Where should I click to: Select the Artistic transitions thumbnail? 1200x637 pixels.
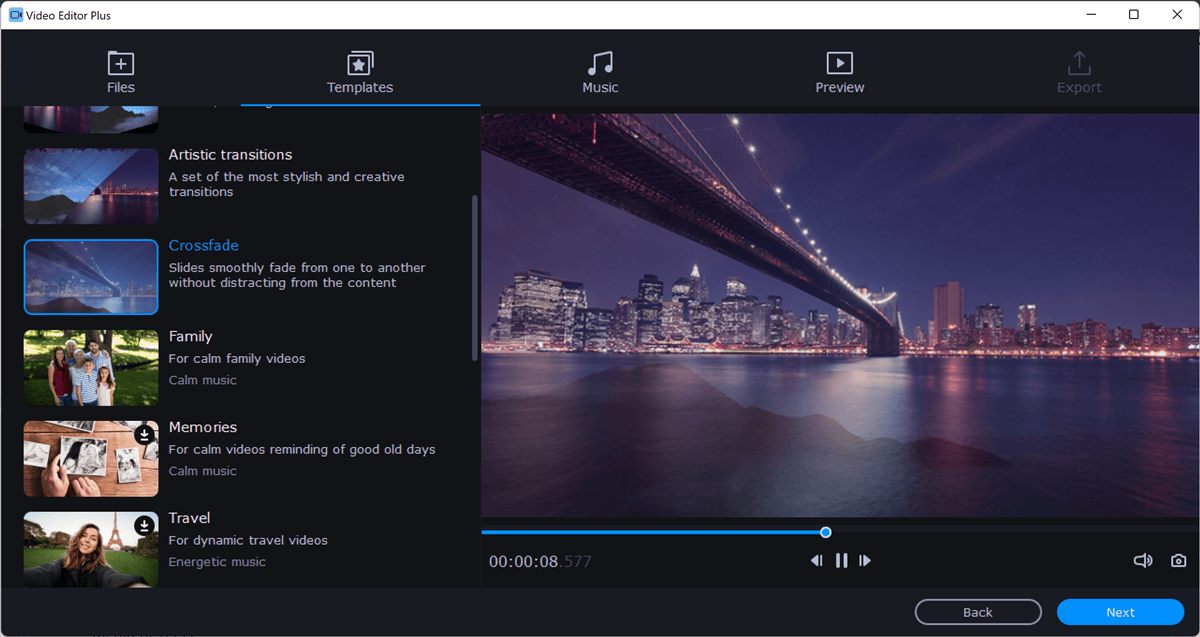click(91, 186)
